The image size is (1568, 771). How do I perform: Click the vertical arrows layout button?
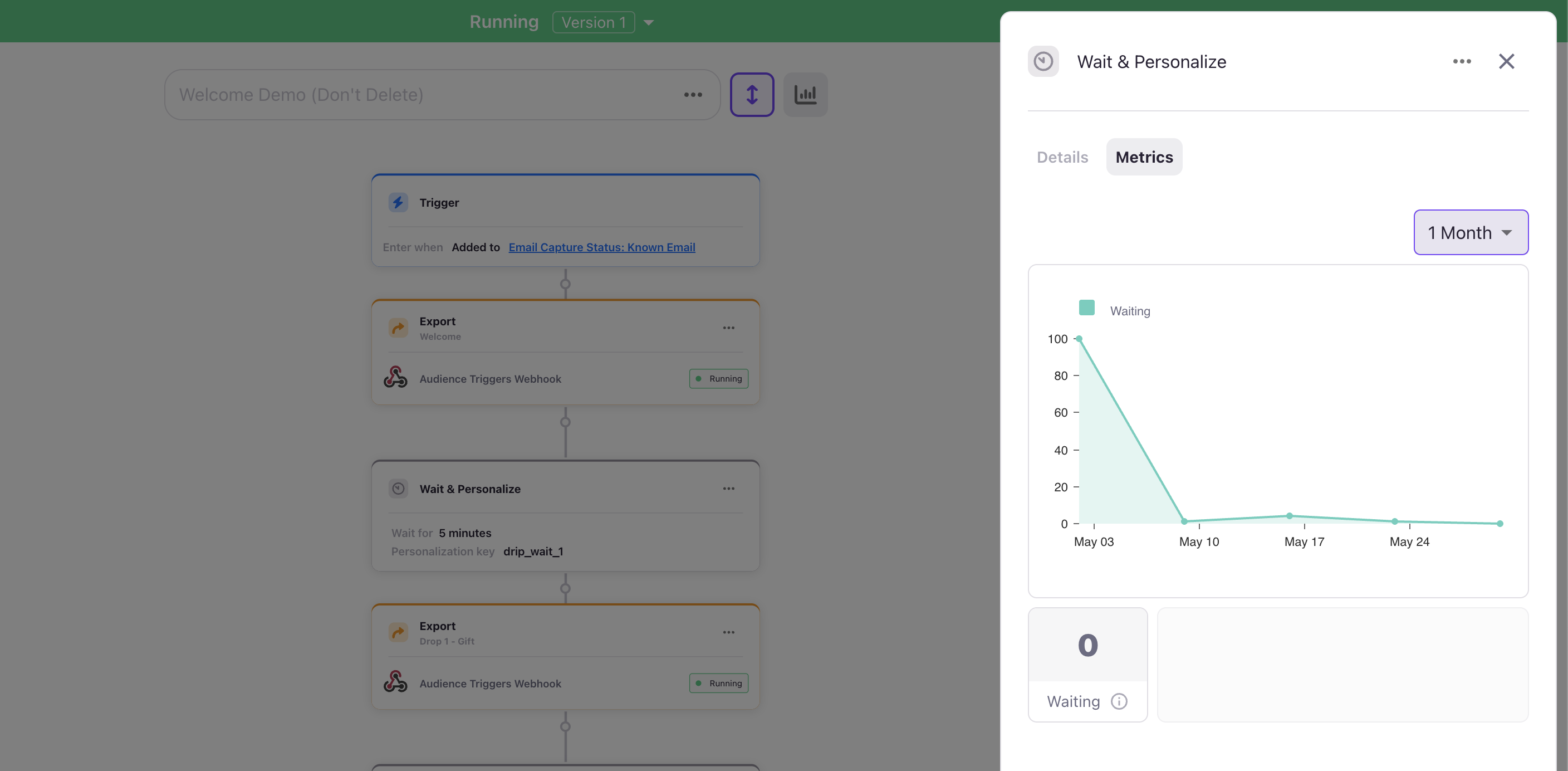(752, 94)
